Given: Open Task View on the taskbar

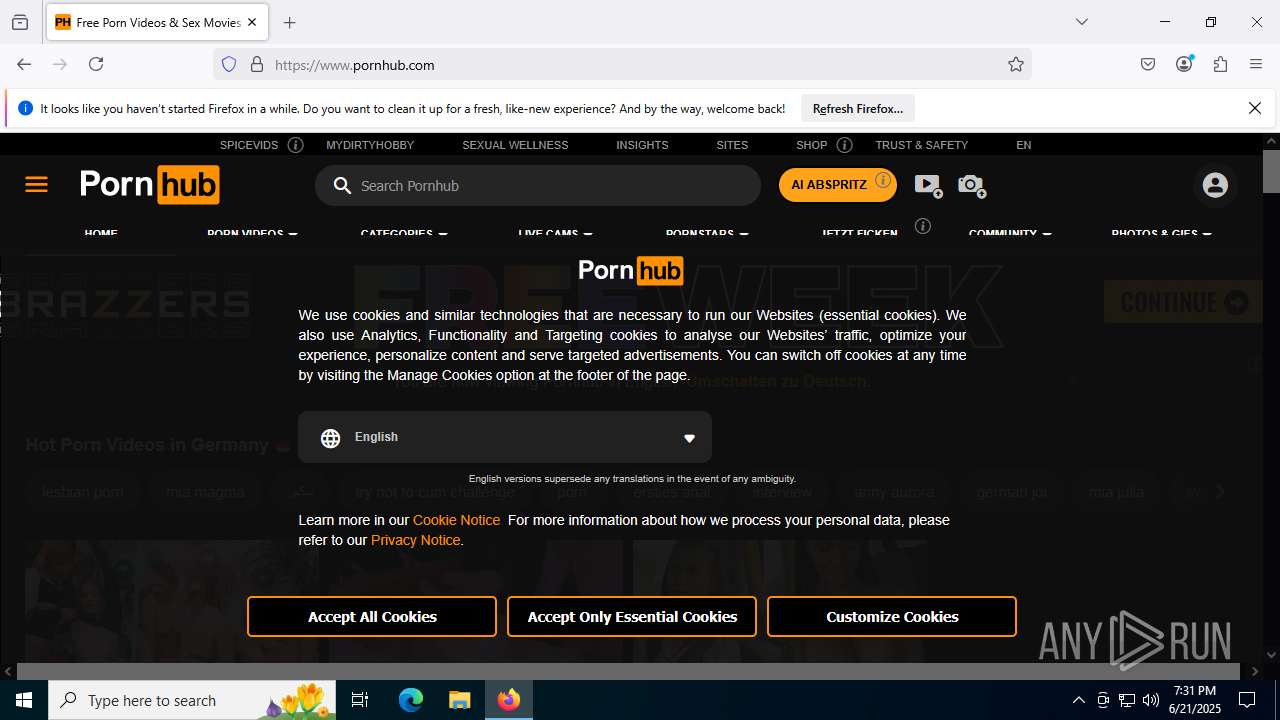Looking at the screenshot, I should point(360,700).
